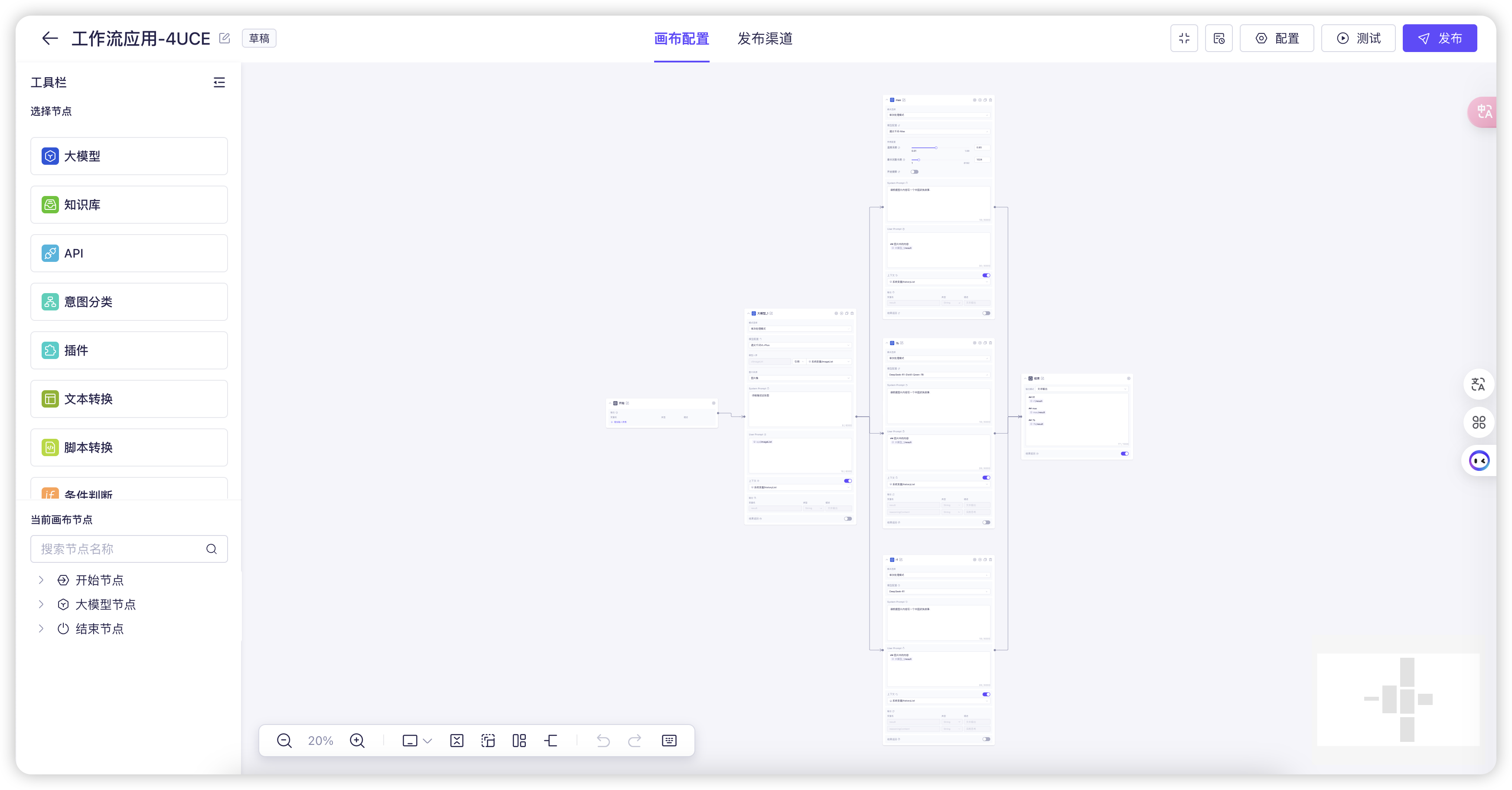Zoom out the canvas with minus magnifier
The image size is (1512, 790).
[x=284, y=741]
